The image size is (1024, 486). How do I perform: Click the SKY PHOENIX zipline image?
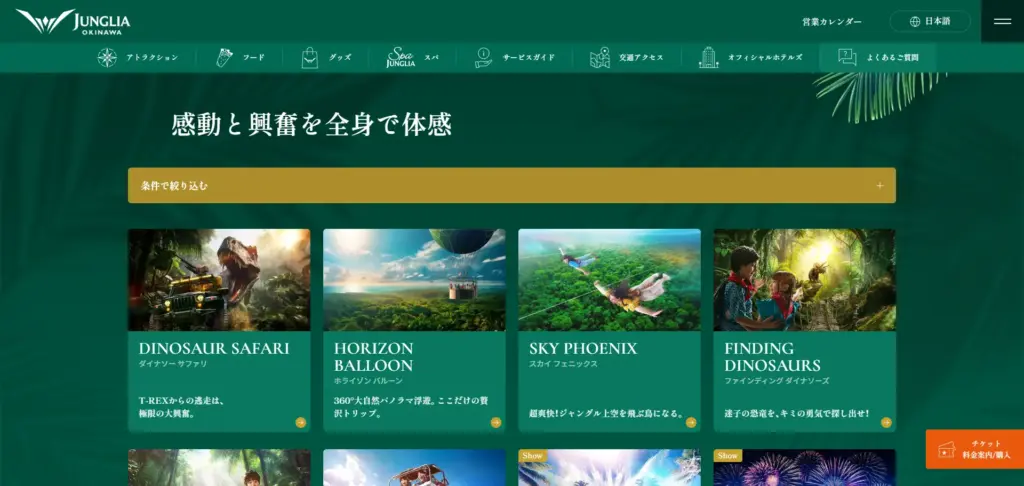(x=609, y=280)
